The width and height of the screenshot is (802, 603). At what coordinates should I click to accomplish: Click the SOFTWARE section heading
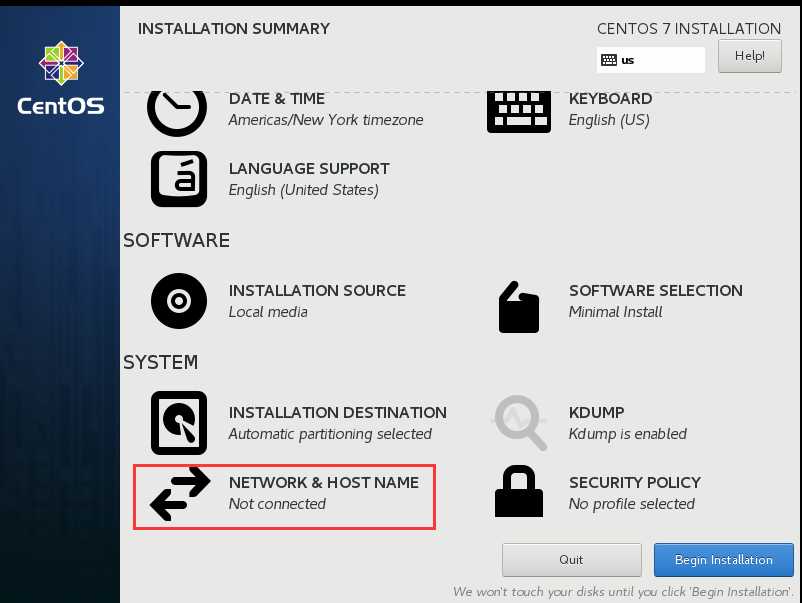(x=176, y=240)
